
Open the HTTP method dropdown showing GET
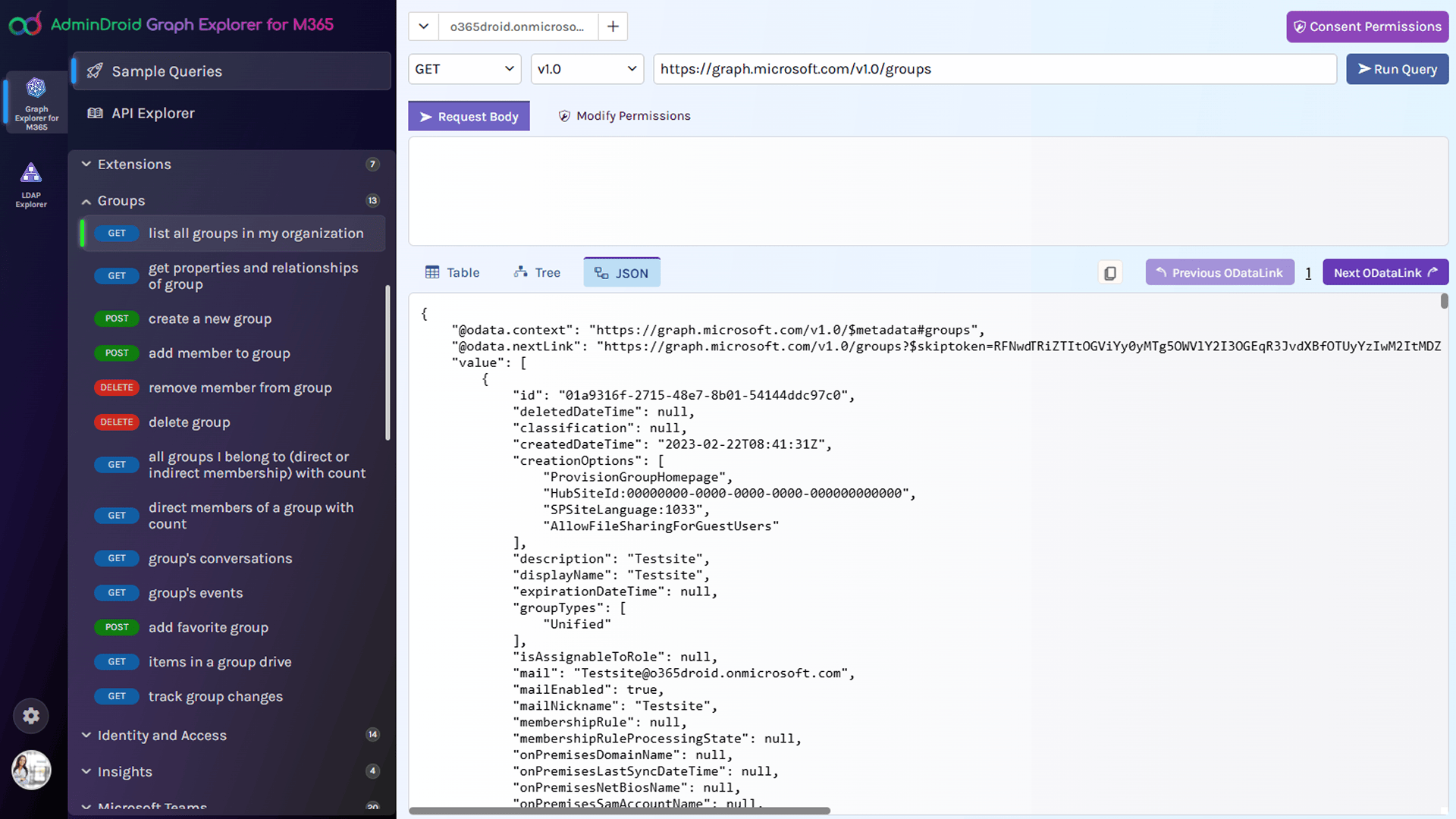pos(464,69)
